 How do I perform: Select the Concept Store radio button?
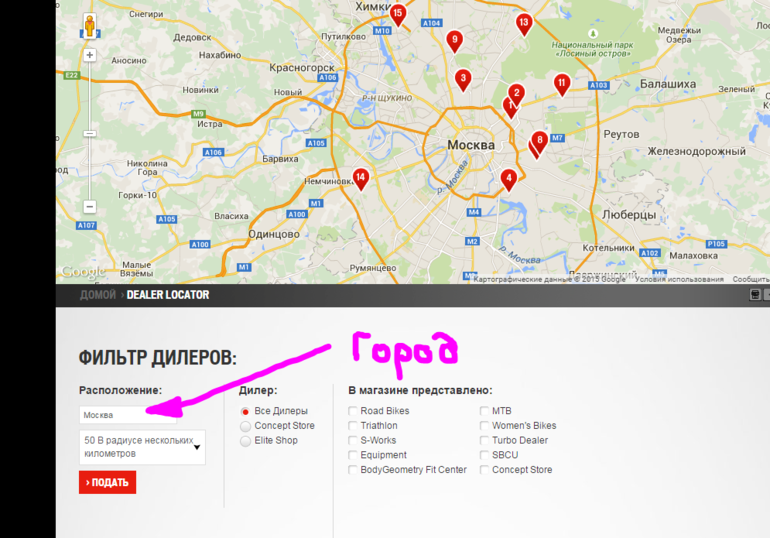tap(246, 426)
